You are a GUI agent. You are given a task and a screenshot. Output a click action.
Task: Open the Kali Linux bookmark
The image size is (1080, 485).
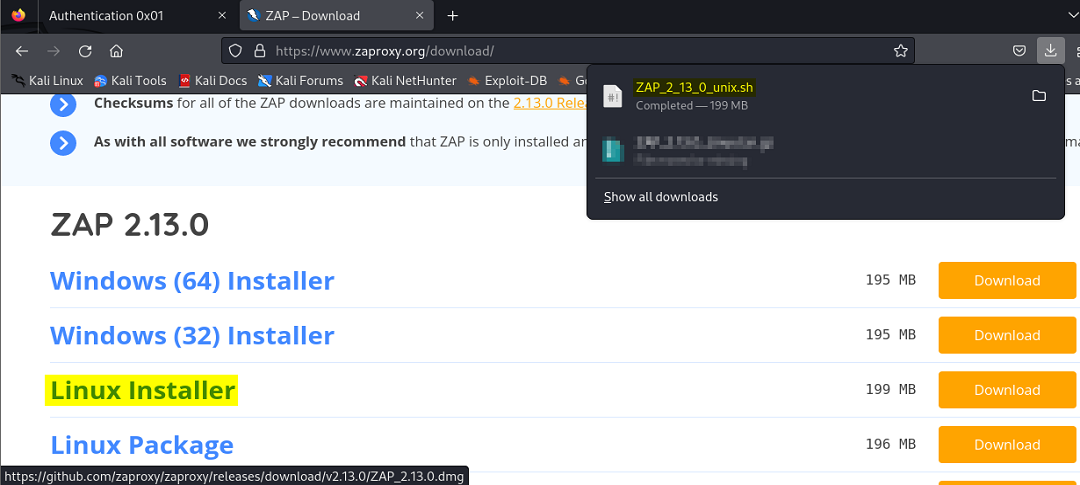pos(47,81)
